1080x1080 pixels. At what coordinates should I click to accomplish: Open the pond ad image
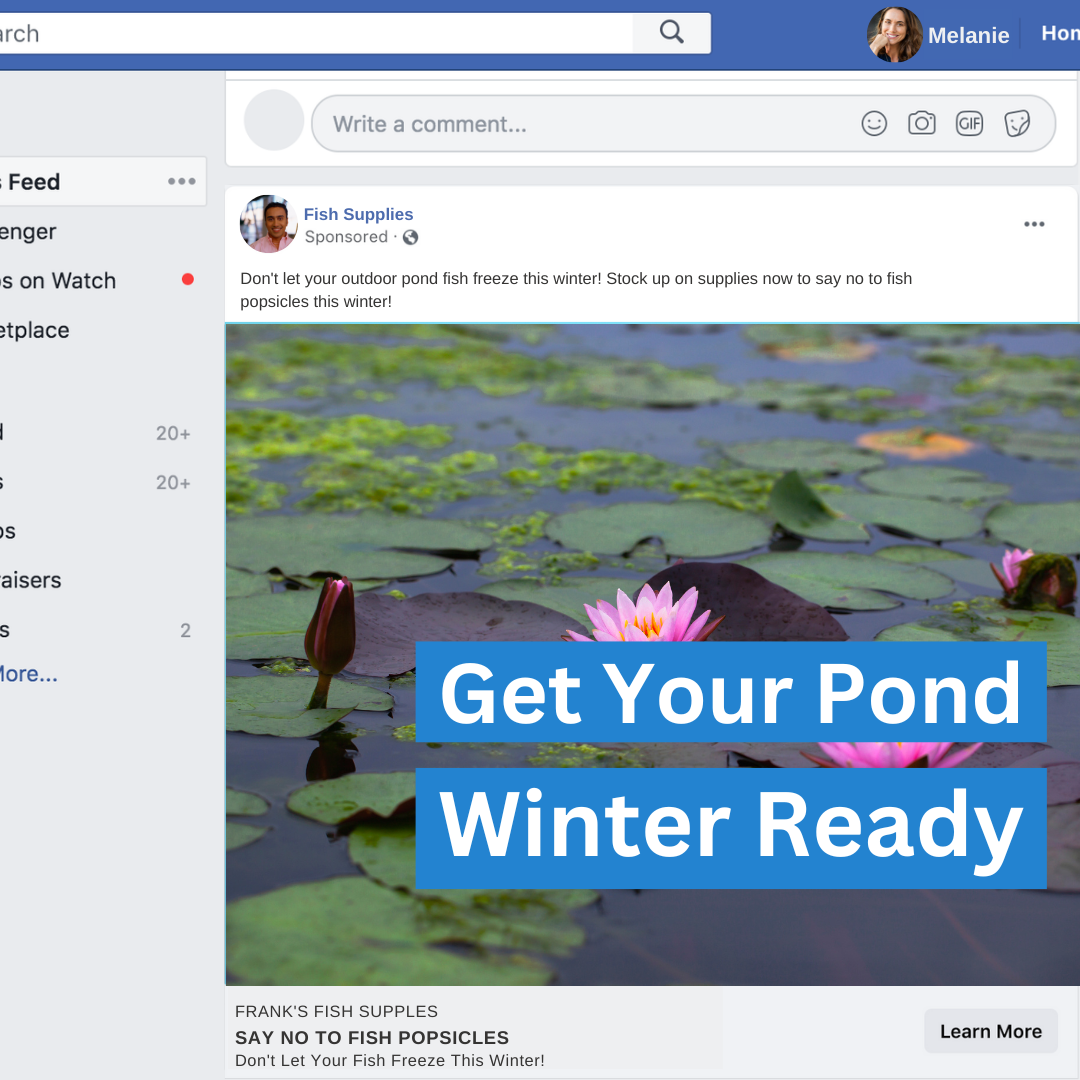(x=652, y=654)
